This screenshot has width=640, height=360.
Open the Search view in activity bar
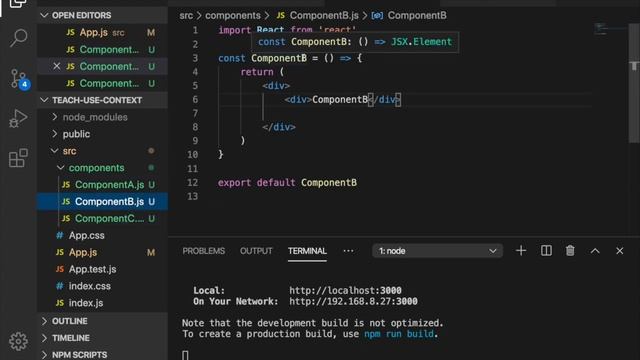click(x=18, y=38)
